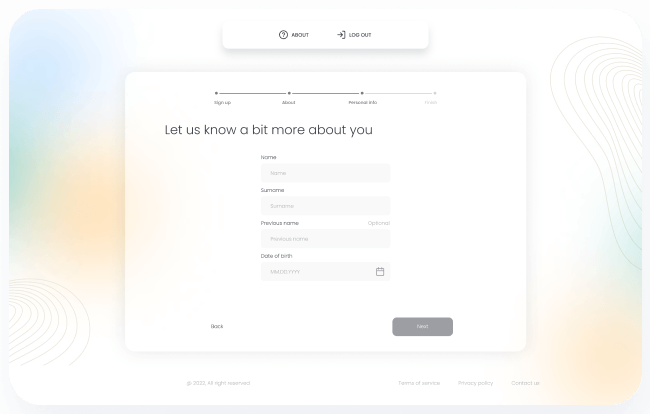Image resolution: width=650 pixels, height=414 pixels.
Task: Click the Finish step in progress bar
Action: pyautogui.click(x=434, y=93)
